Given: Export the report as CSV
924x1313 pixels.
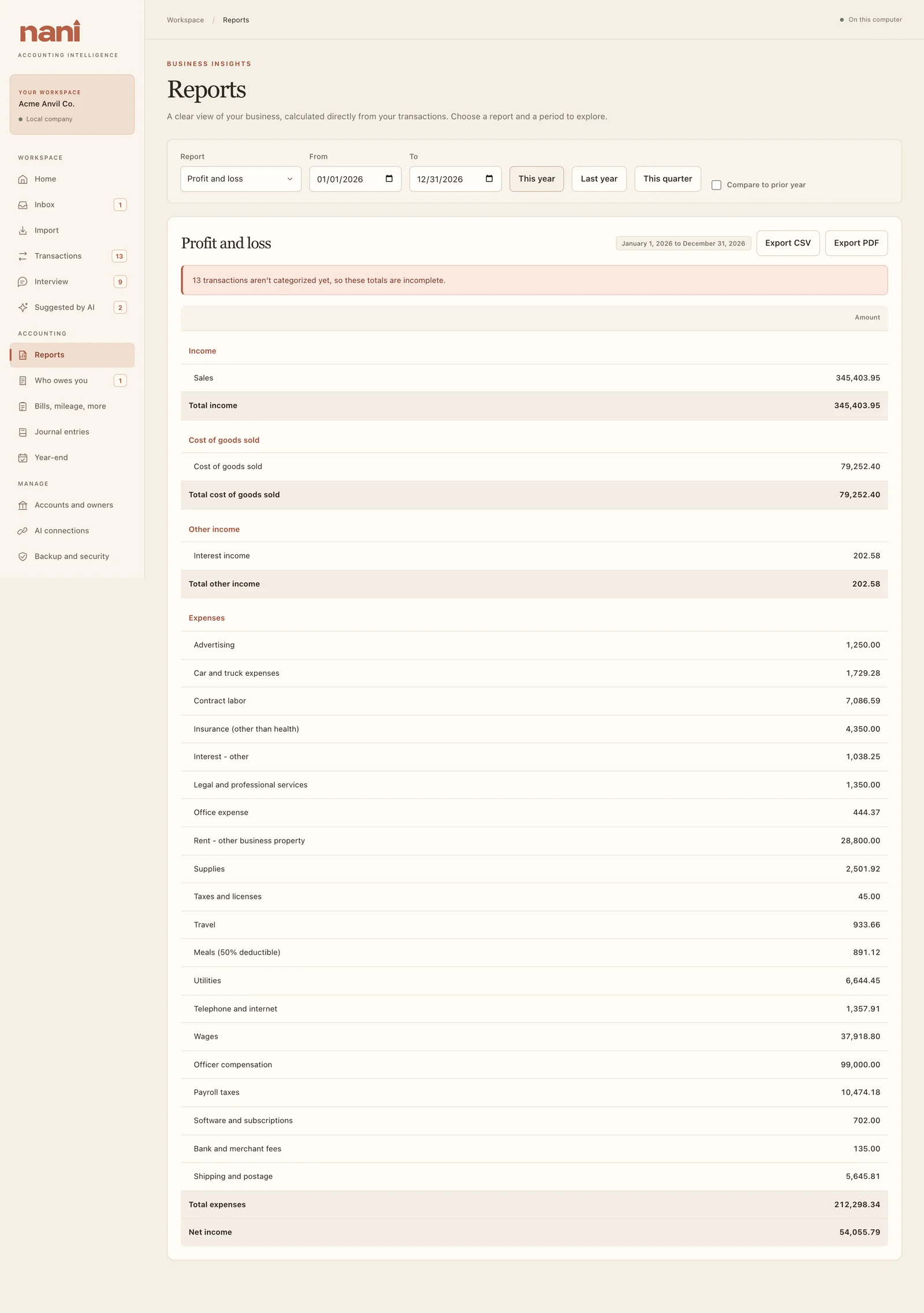Looking at the screenshot, I should coord(788,243).
